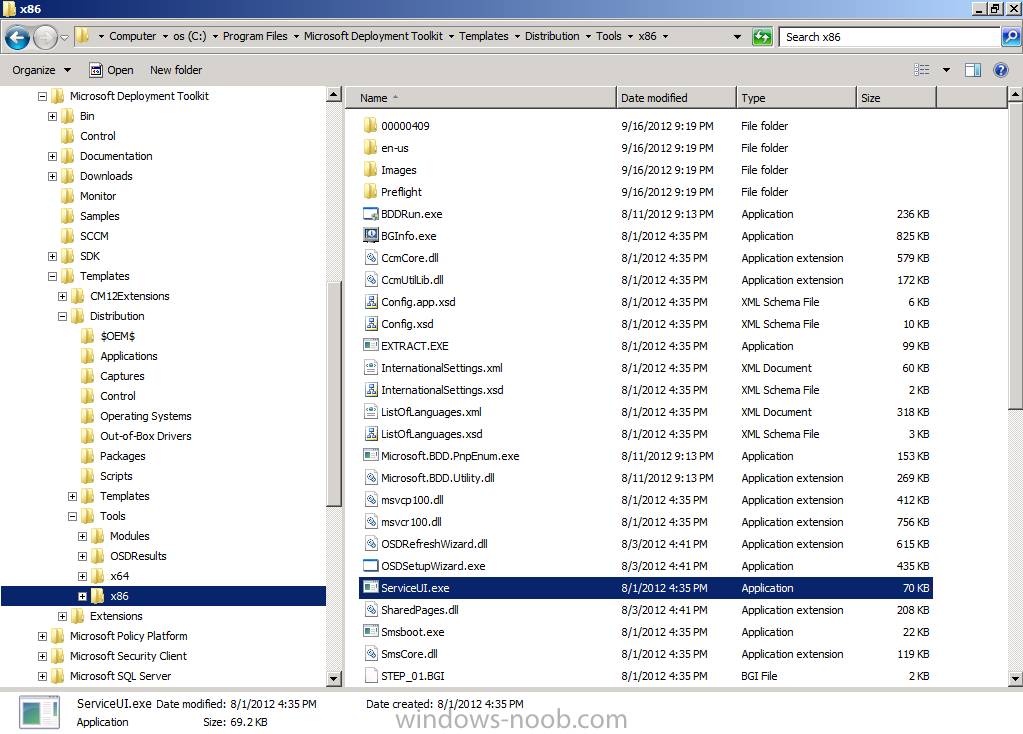Sort files by Date modified column

coord(676,98)
